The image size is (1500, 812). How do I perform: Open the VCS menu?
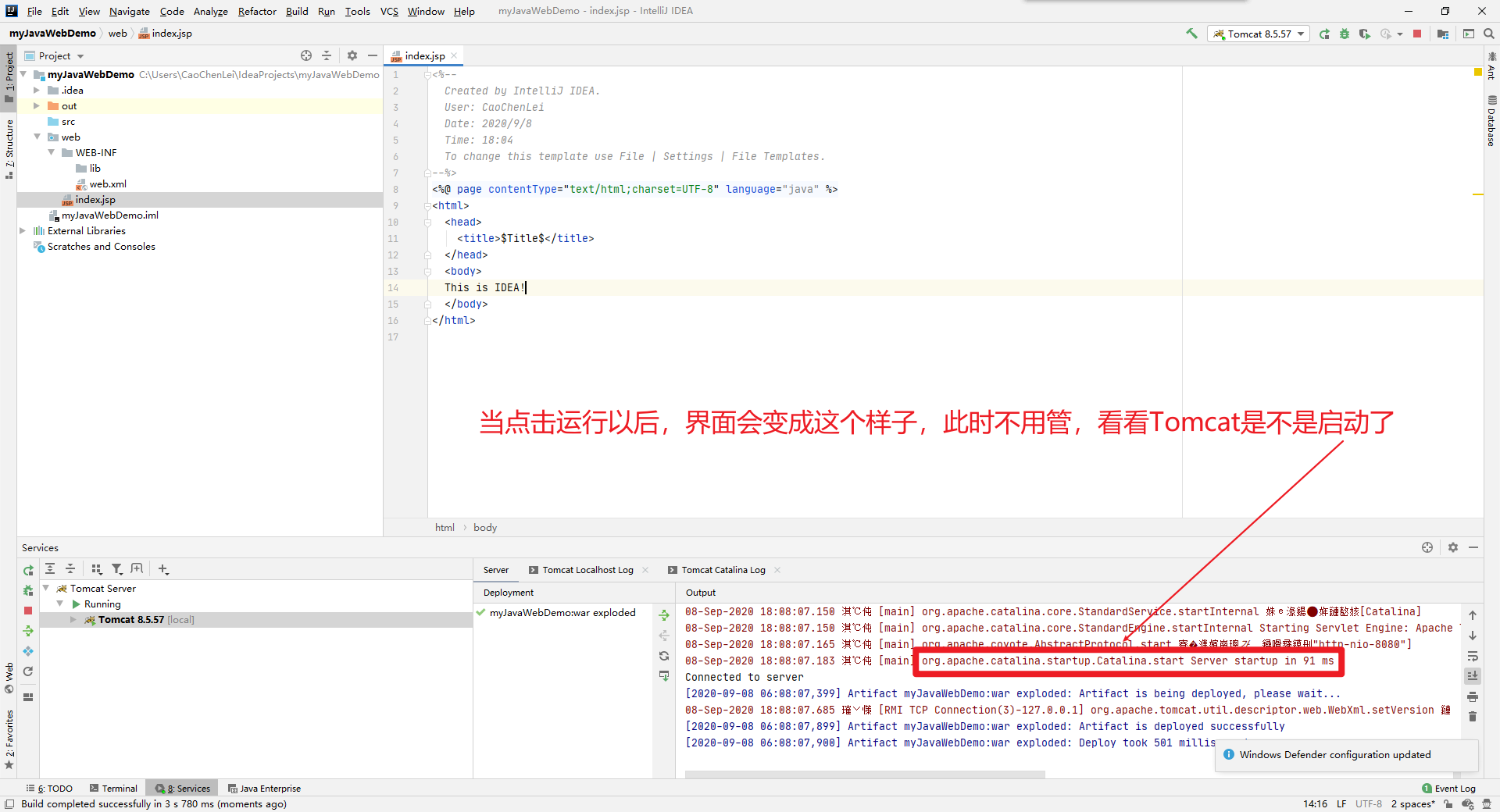(x=389, y=11)
